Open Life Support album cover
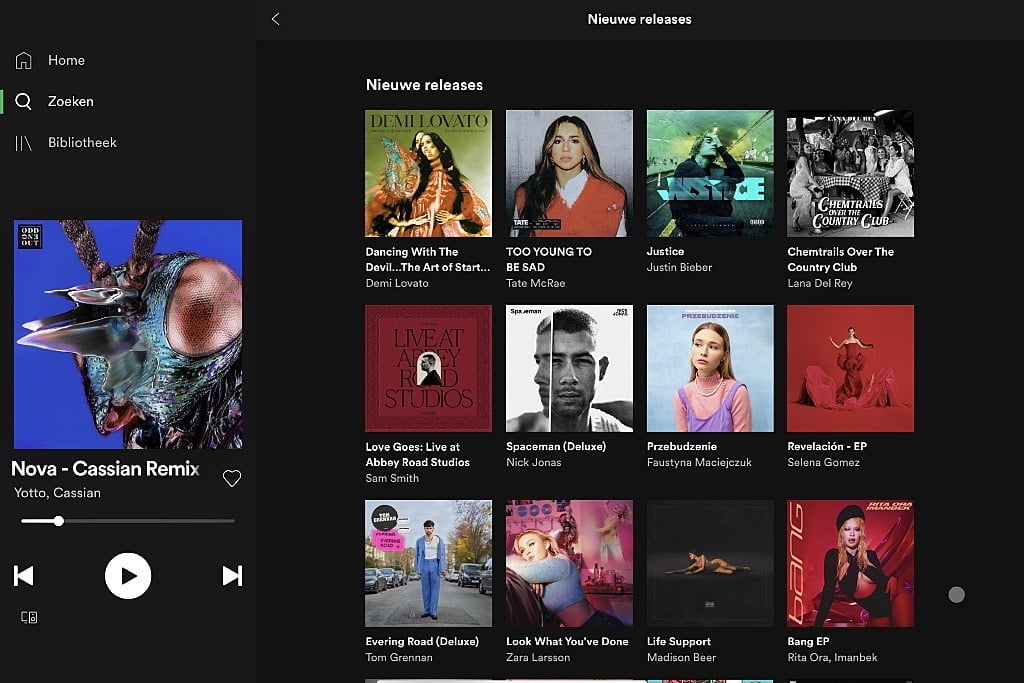This screenshot has width=1024, height=683. click(x=710, y=564)
